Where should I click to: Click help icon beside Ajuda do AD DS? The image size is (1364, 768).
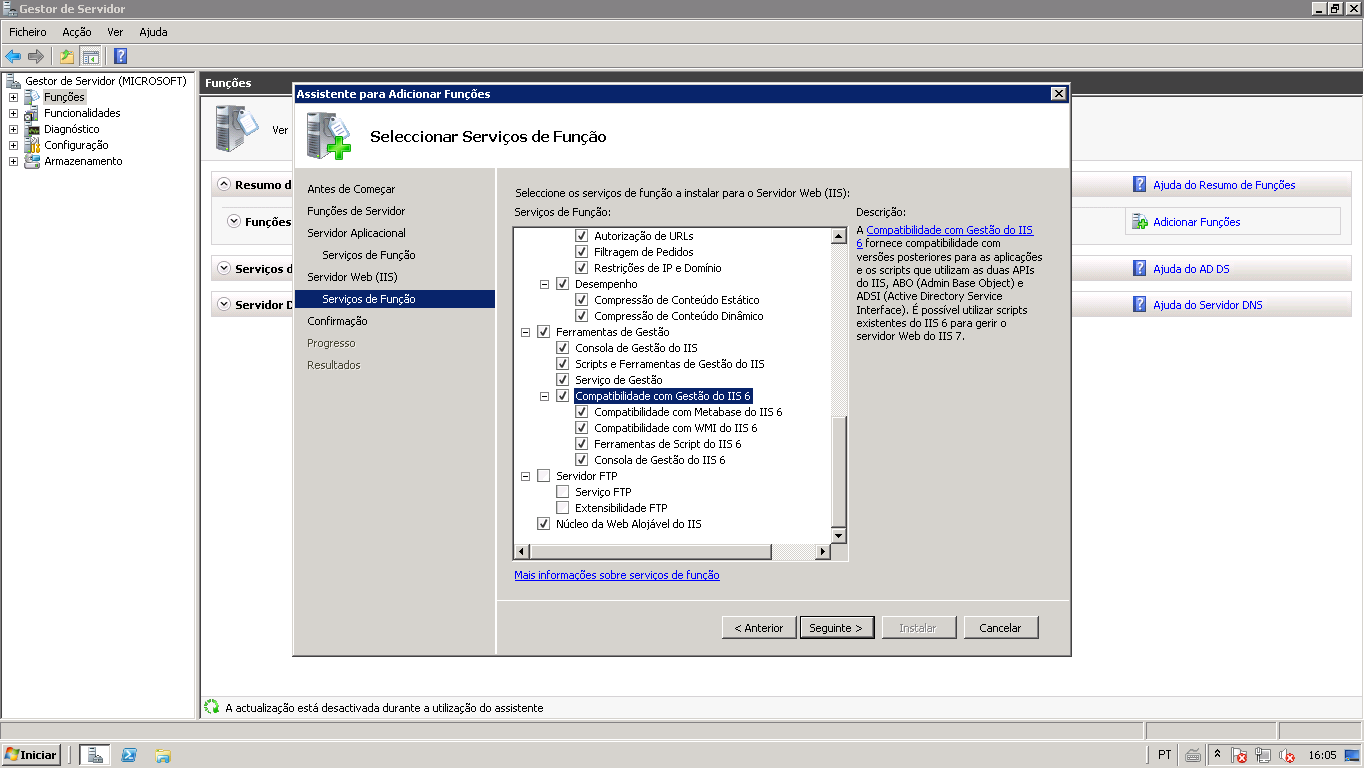[1139, 268]
